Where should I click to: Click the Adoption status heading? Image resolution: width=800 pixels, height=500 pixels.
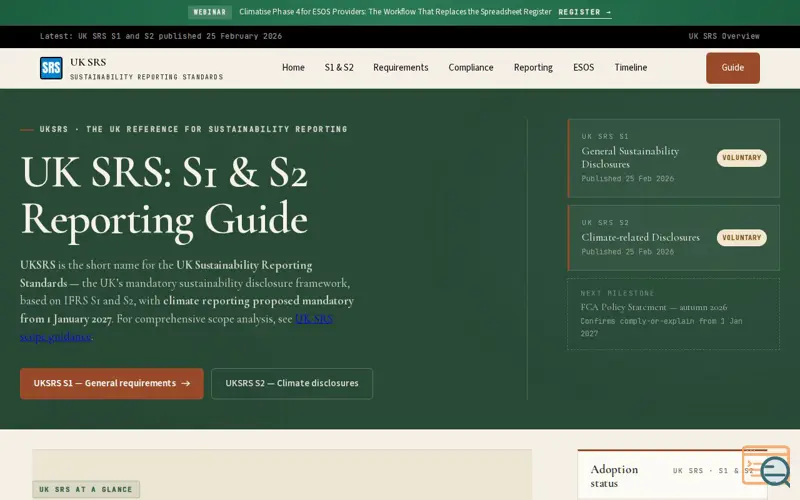(614, 476)
